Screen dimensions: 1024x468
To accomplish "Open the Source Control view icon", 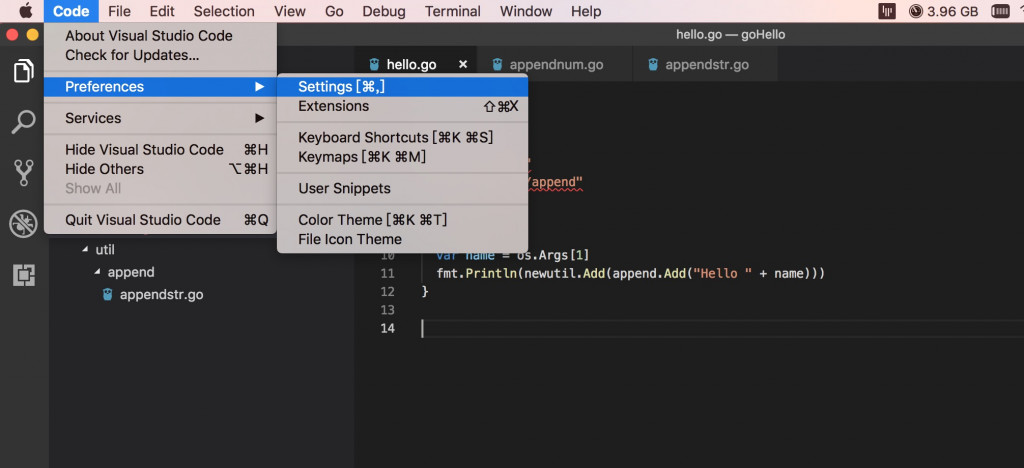I will click(24, 173).
